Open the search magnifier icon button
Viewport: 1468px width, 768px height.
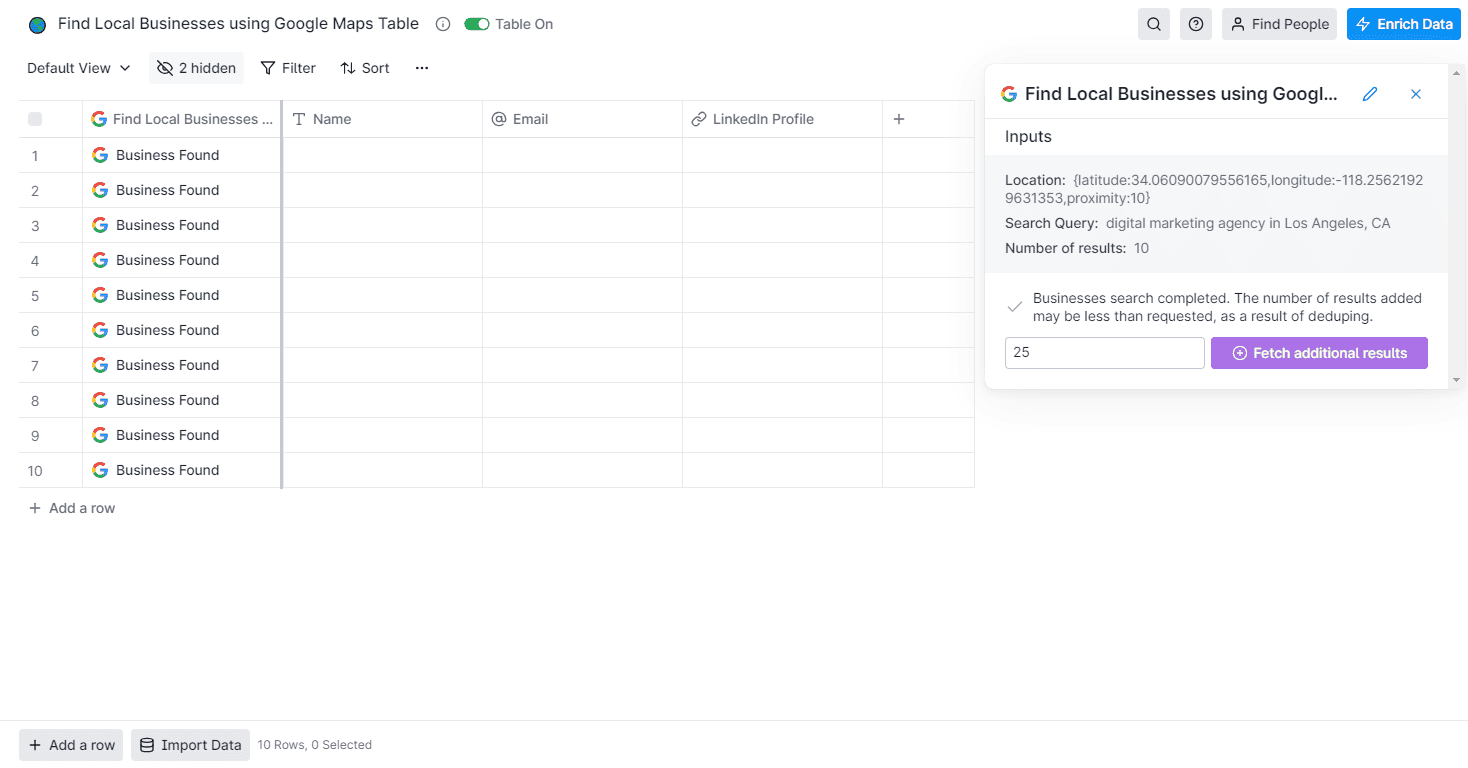(x=1154, y=24)
